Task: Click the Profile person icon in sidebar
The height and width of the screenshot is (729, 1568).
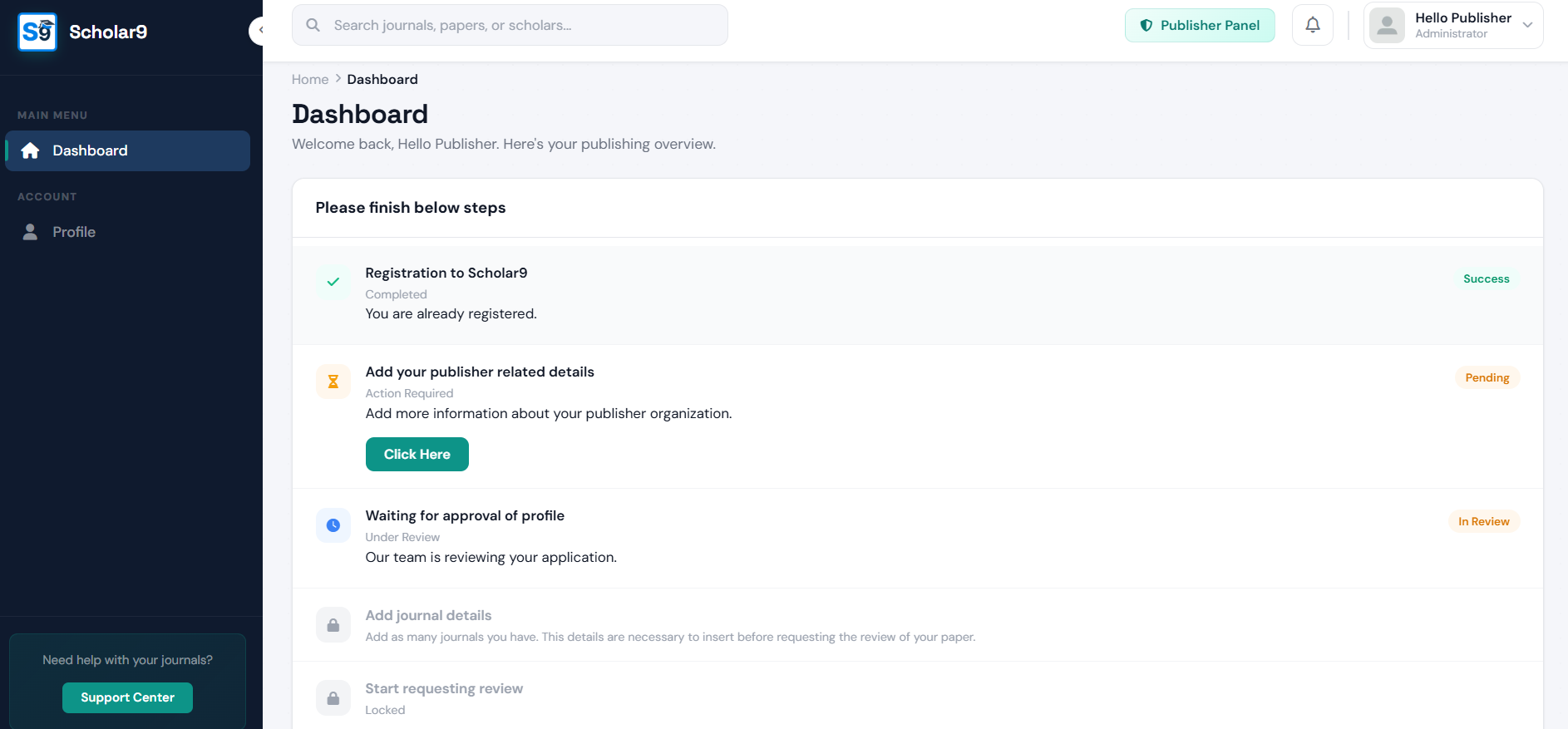Action: pyautogui.click(x=30, y=232)
